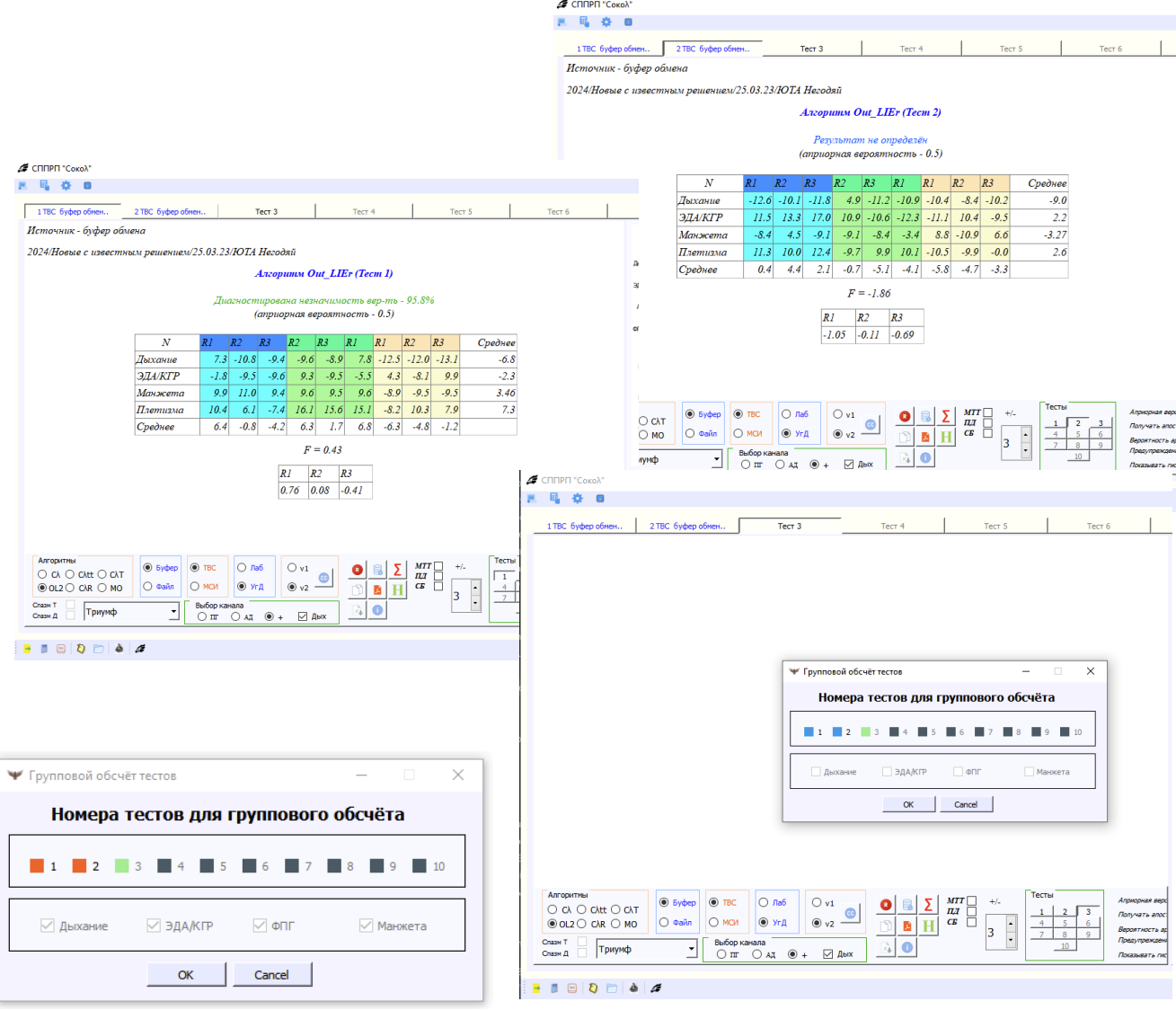Click the blue info icon in the bottom-right window
Image resolution: width=1176 pixels, height=1010 pixels.
[x=907, y=947]
